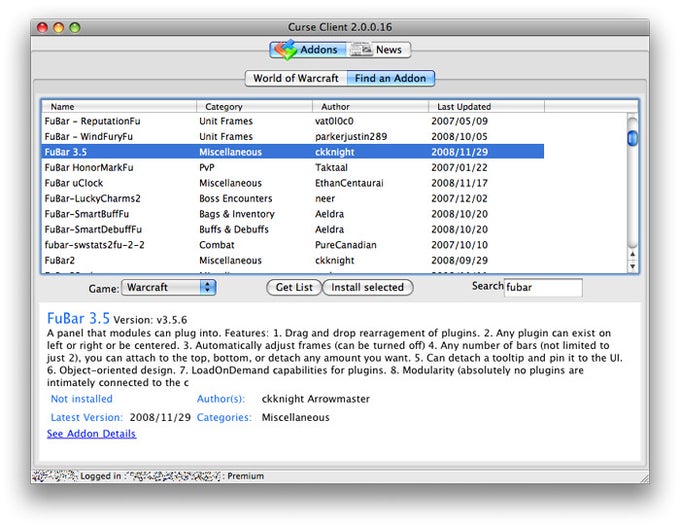Click the 2007/01/22 date cell

click(459, 167)
